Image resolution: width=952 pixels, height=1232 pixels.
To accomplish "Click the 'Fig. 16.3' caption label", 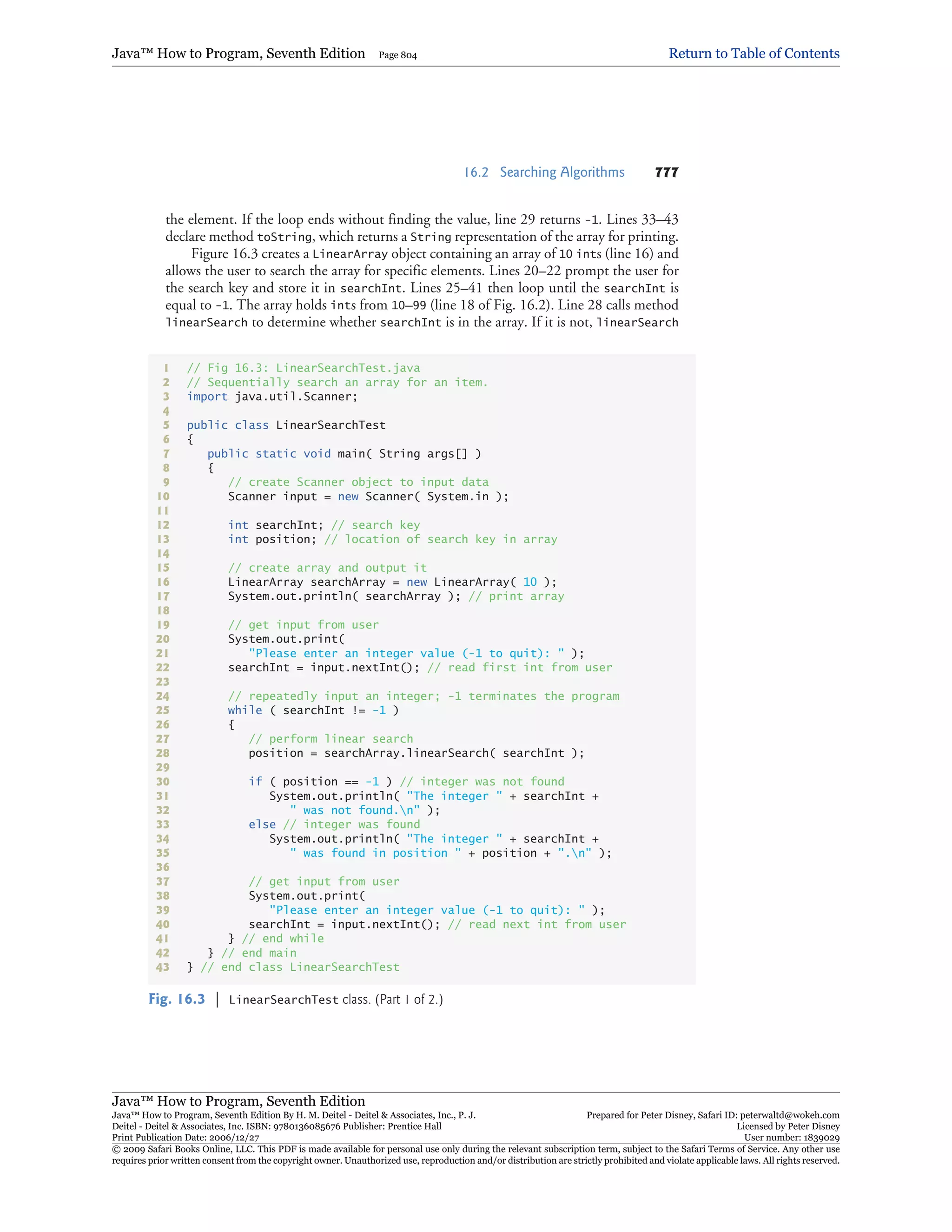I will 177,999.
